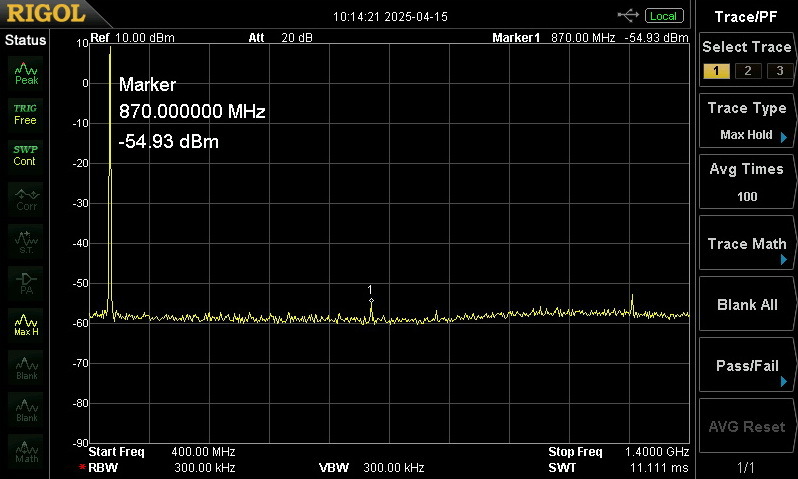798x479 pixels.
Task: Click the Status panel header
Action: click(25, 40)
